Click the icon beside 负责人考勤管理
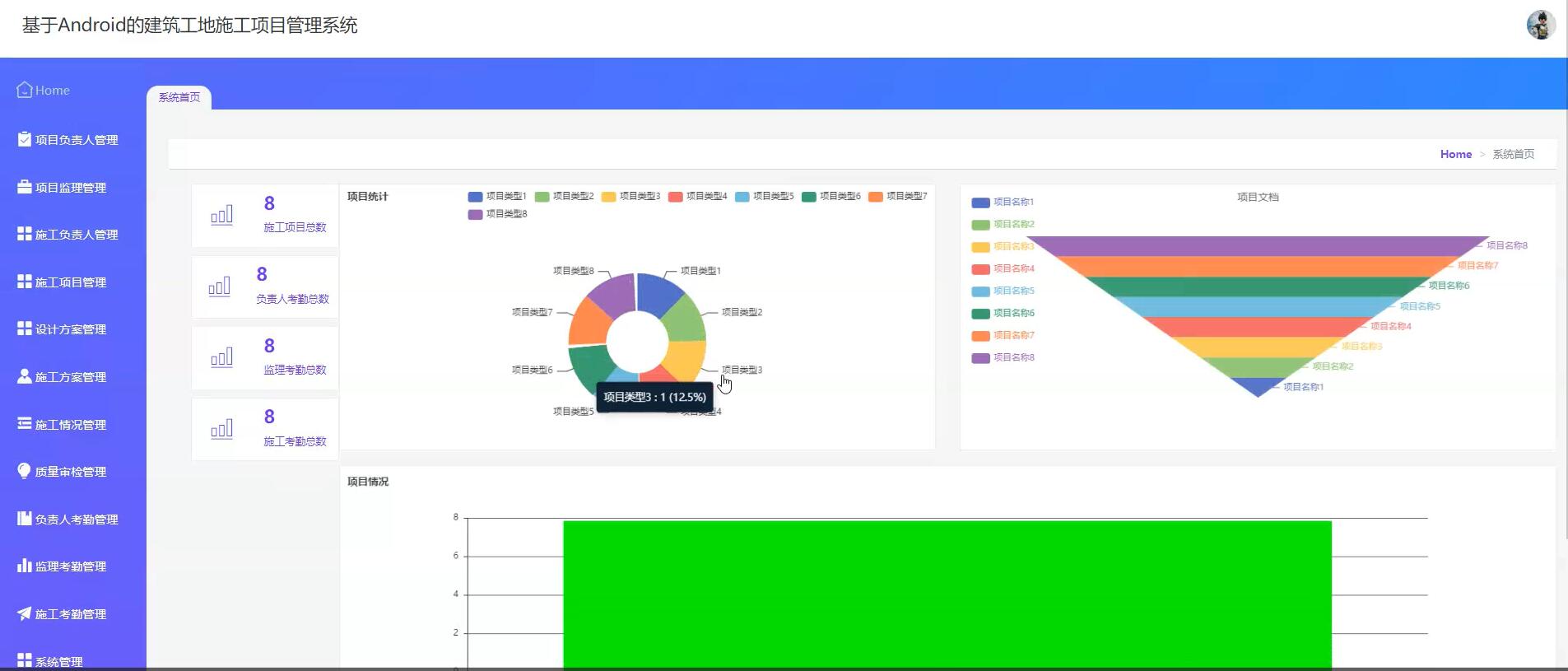The width and height of the screenshot is (1568, 671). 25,519
